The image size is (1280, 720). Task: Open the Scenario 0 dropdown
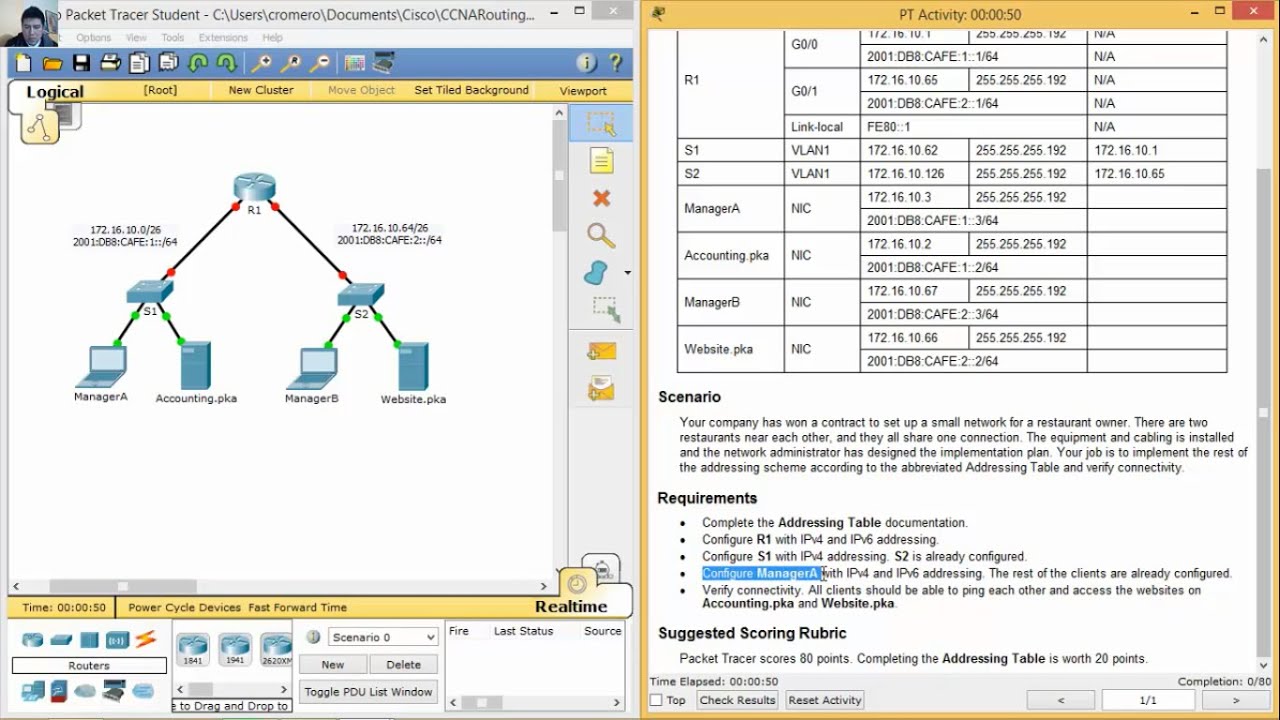click(382, 637)
